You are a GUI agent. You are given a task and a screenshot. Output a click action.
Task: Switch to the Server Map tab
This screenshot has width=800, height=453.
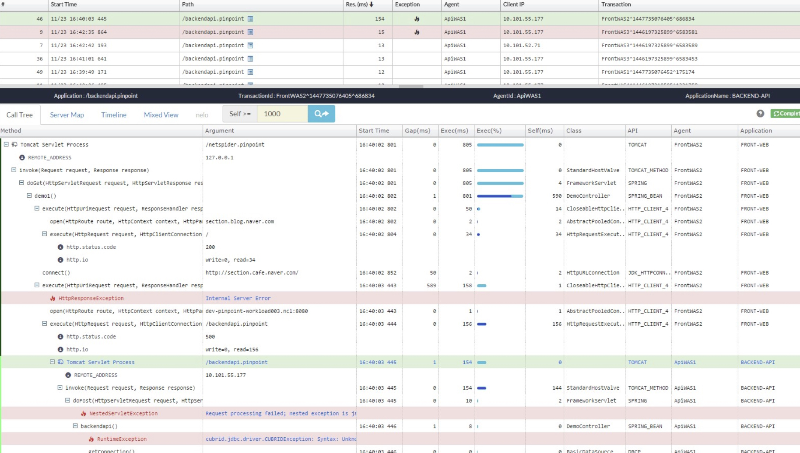(67, 115)
